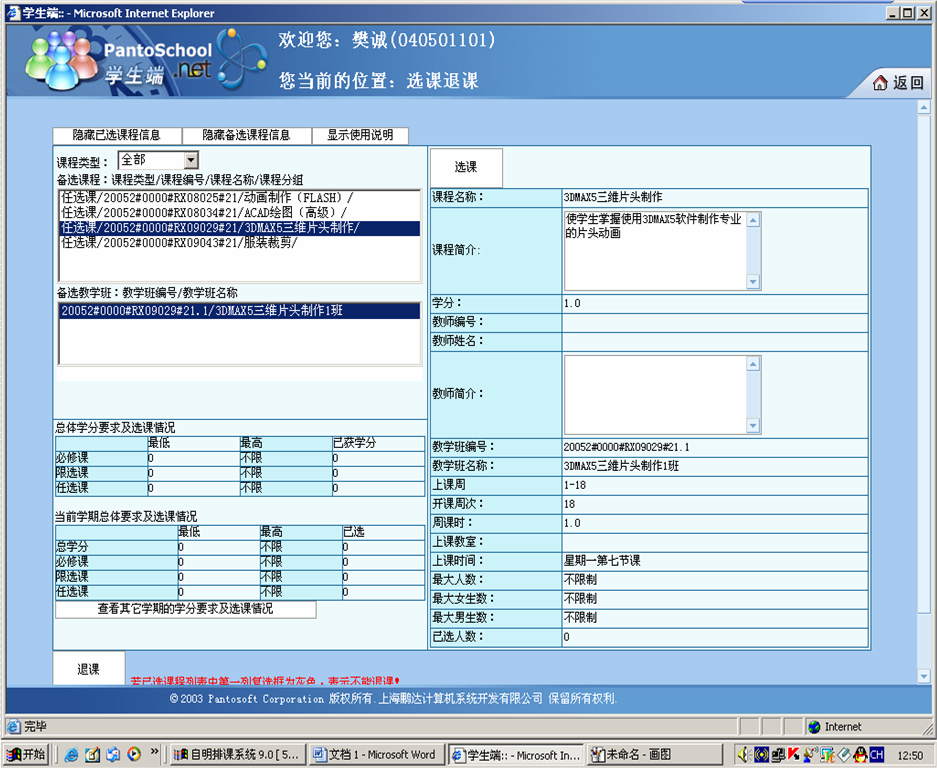Click 查看其它学期的学分要求及选课情况 button
This screenshot has width=937, height=768.
(185, 609)
